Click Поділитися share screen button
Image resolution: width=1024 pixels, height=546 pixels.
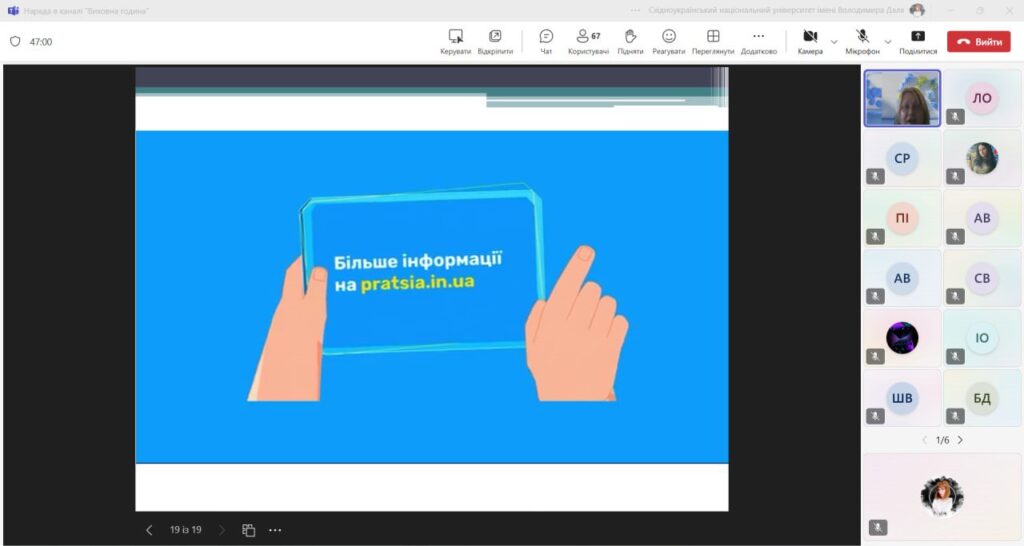click(918, 41)
